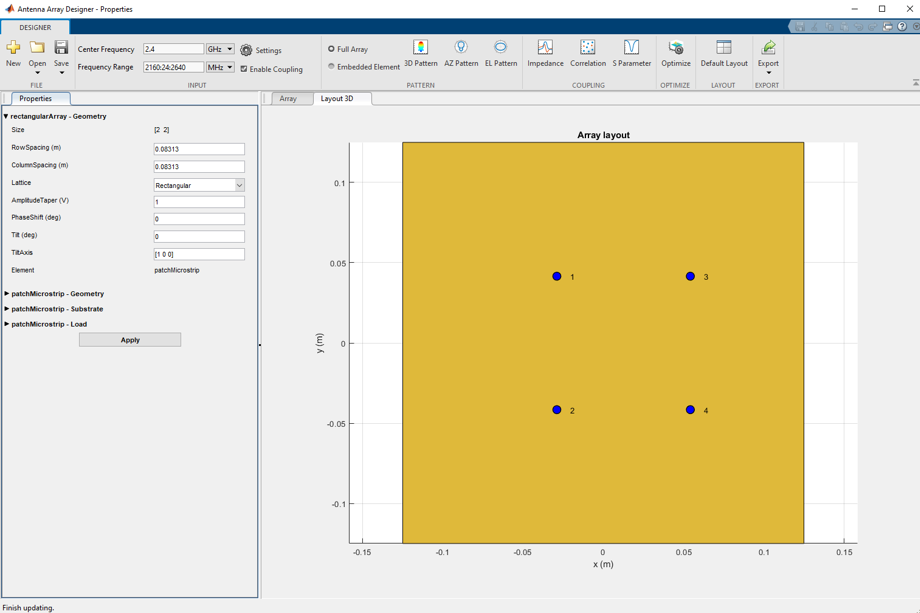Viewport: 920px width, 613px height.
Task: Open the Lattice dropdown
Action: tap(199, 185)
